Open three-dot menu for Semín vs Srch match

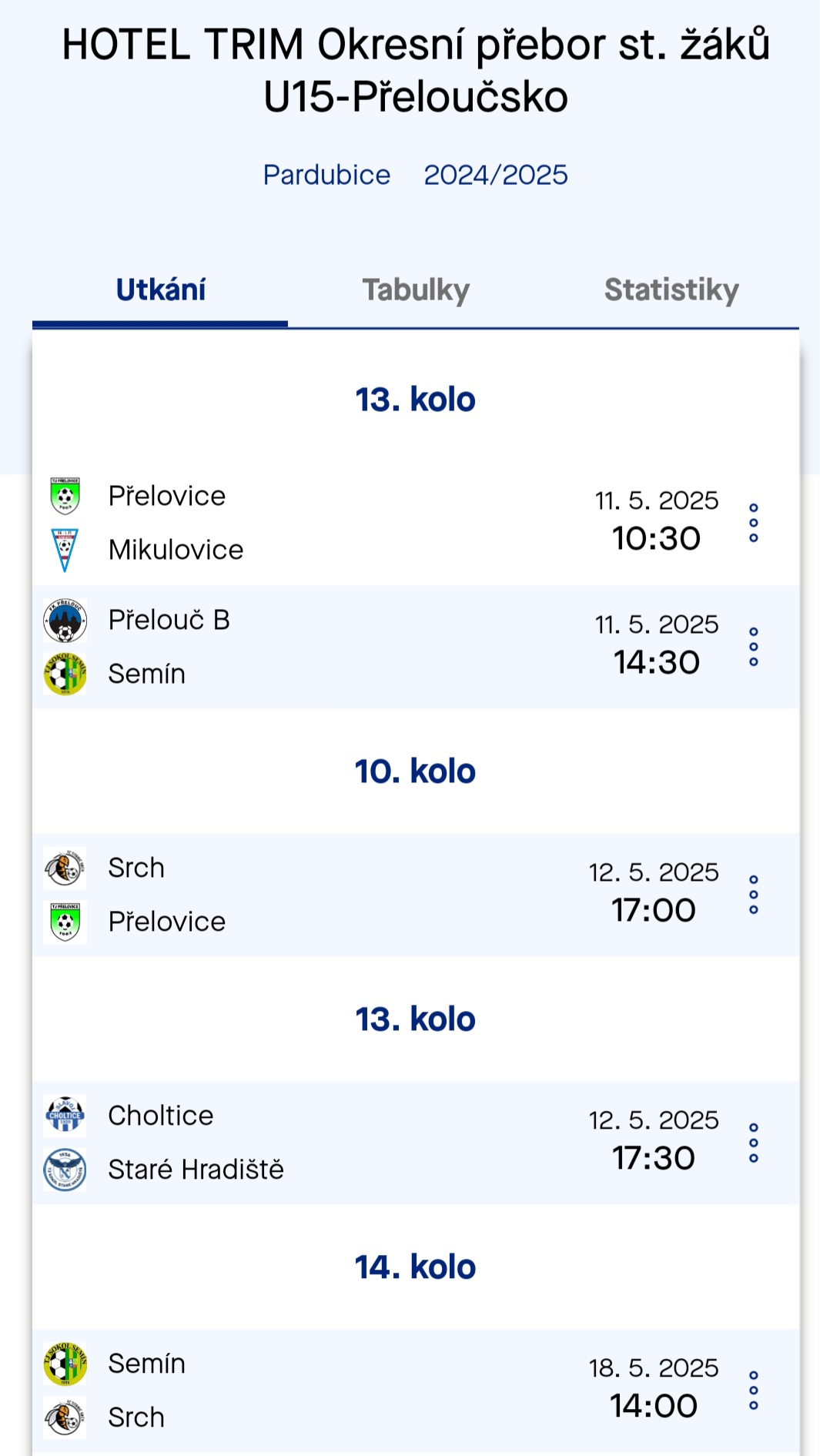tap(753, 1391)
